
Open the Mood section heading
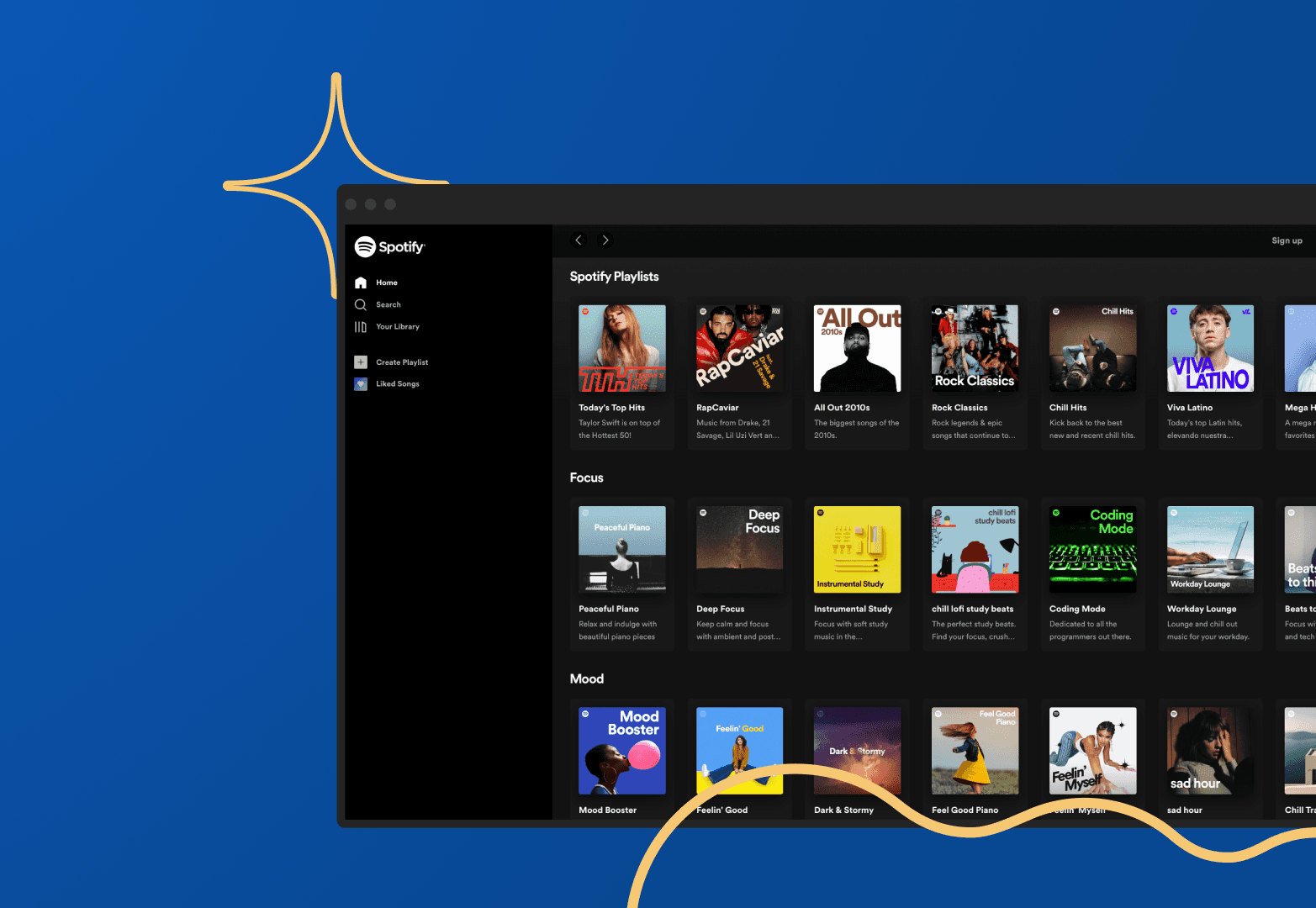[x=586, y=678]
